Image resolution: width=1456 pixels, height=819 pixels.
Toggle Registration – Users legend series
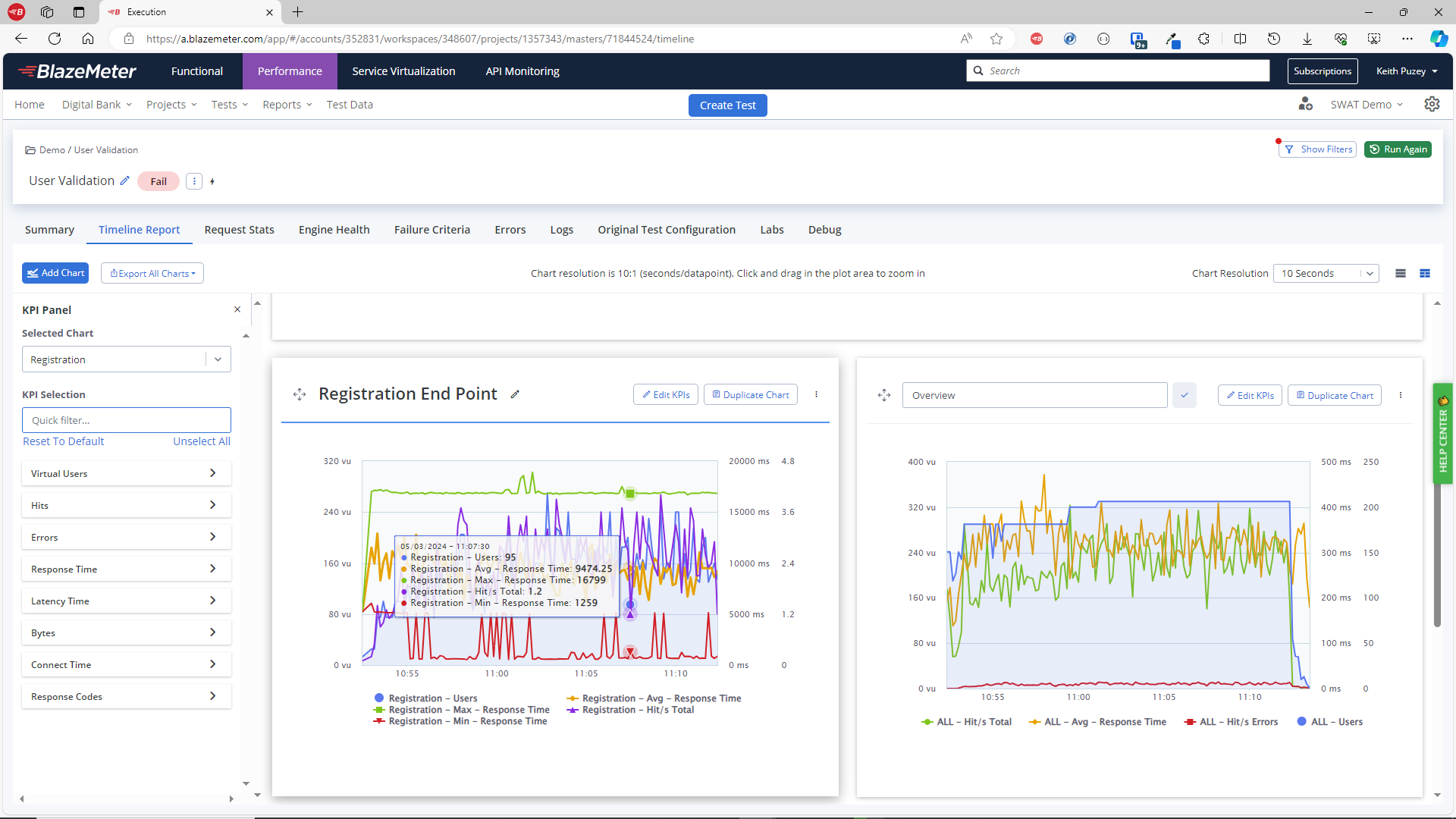point(432,698)
